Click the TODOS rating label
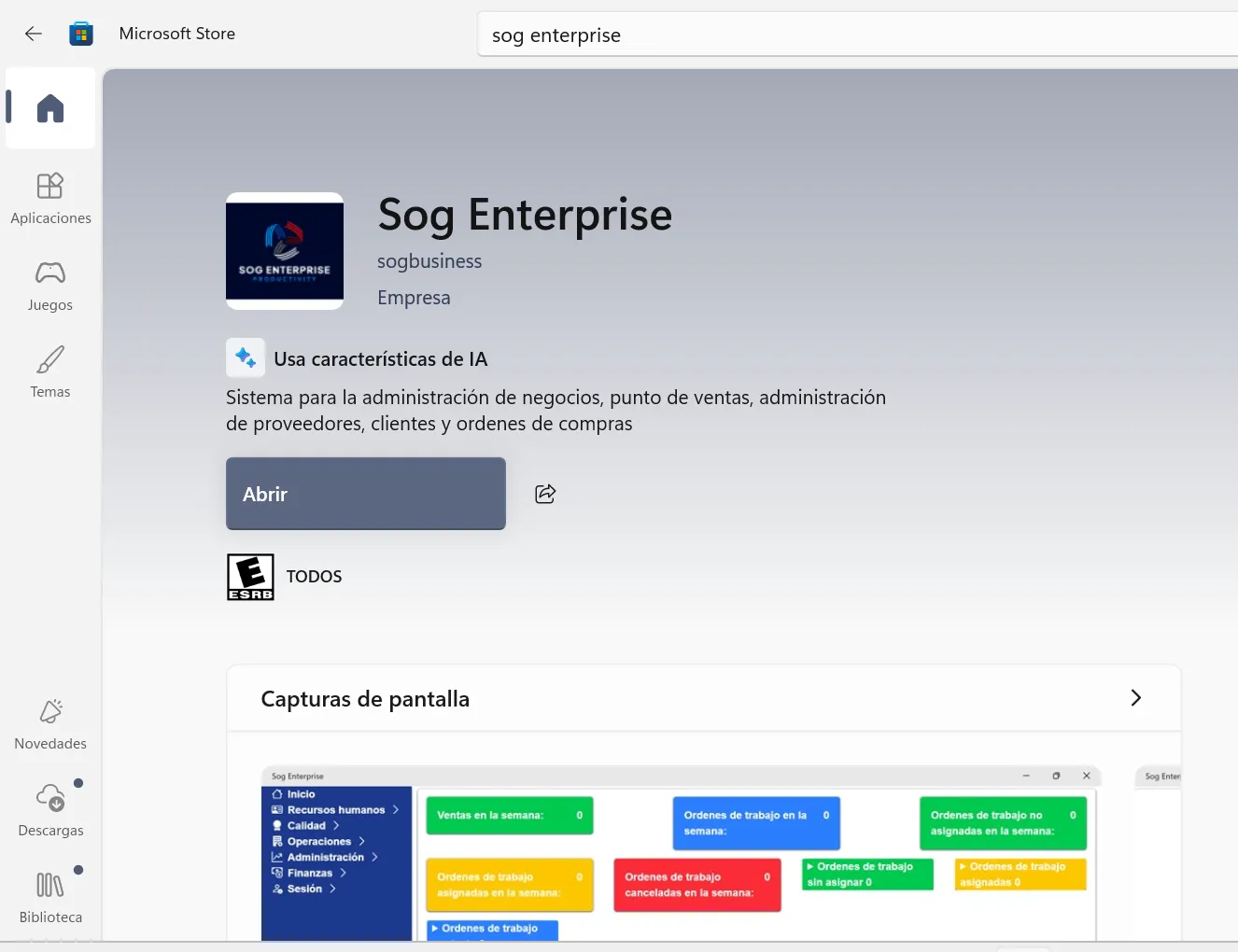The width and height of the screenshot is (1238, 952). pyautogui.click(x=314, y=577)
